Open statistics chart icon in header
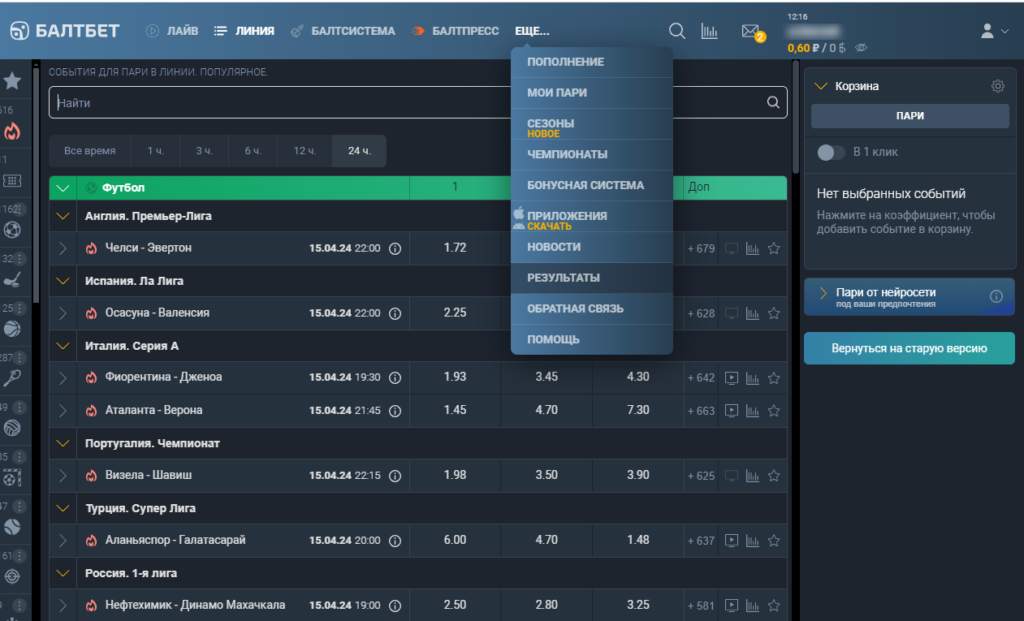The height and width of the screenshot is (621, 1024). (709, 31)
